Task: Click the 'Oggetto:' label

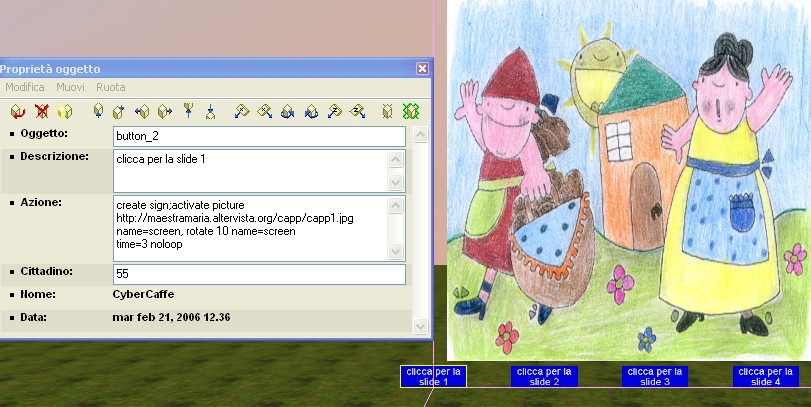Action: (x=44, y=133)
